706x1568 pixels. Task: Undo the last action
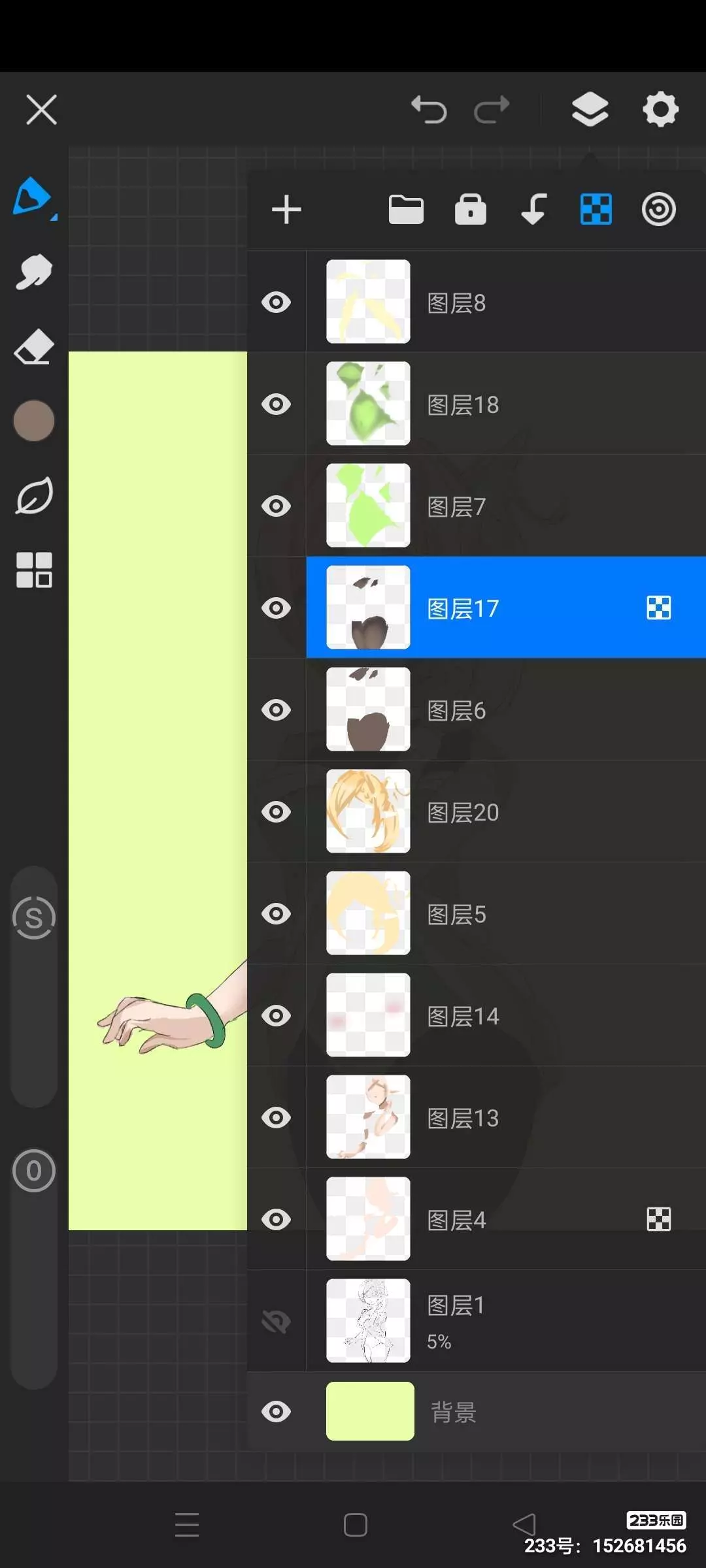429,109
